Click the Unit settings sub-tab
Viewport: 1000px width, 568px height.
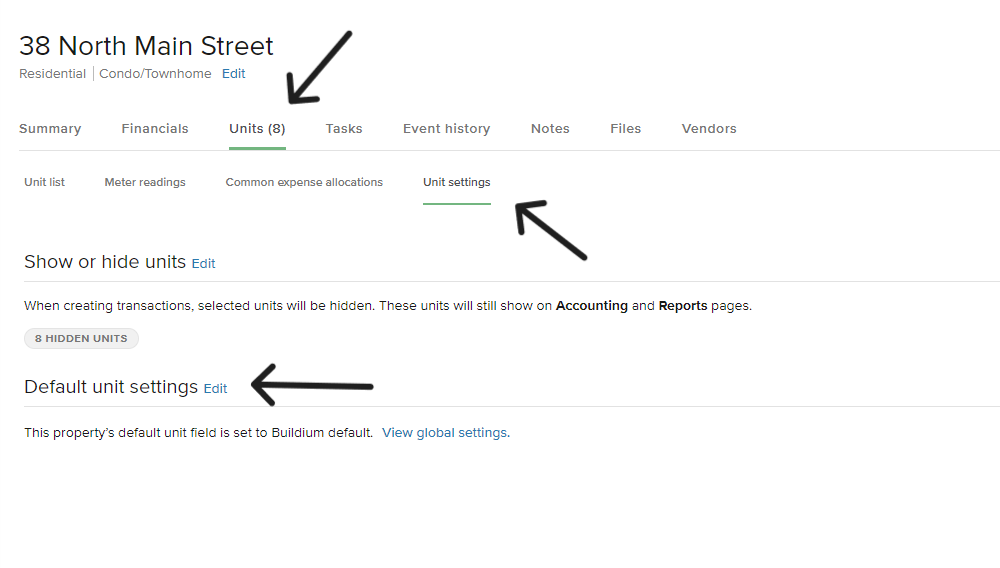pos(457,183)
